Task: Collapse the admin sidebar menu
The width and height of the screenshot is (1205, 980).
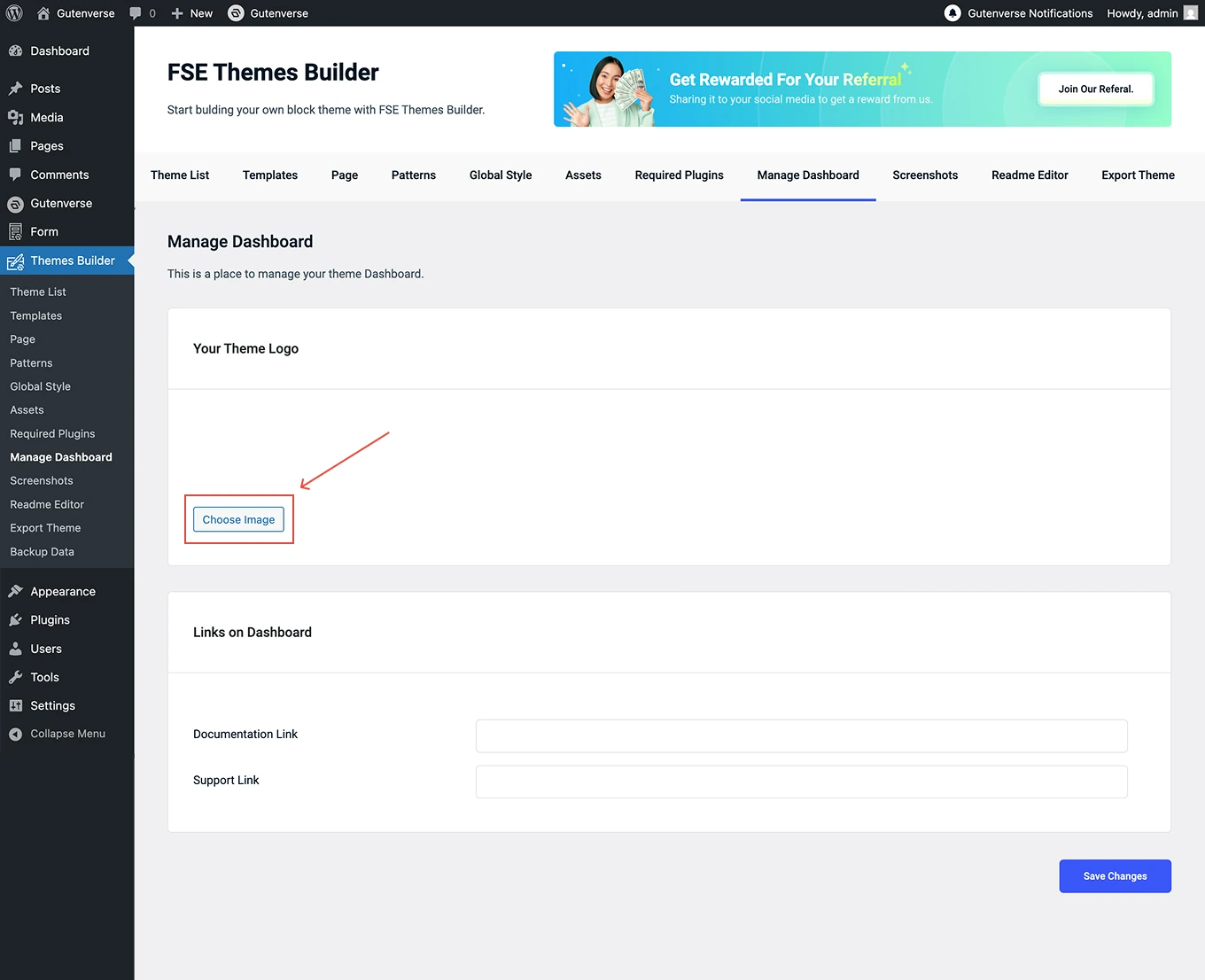Action: (58, 734)
